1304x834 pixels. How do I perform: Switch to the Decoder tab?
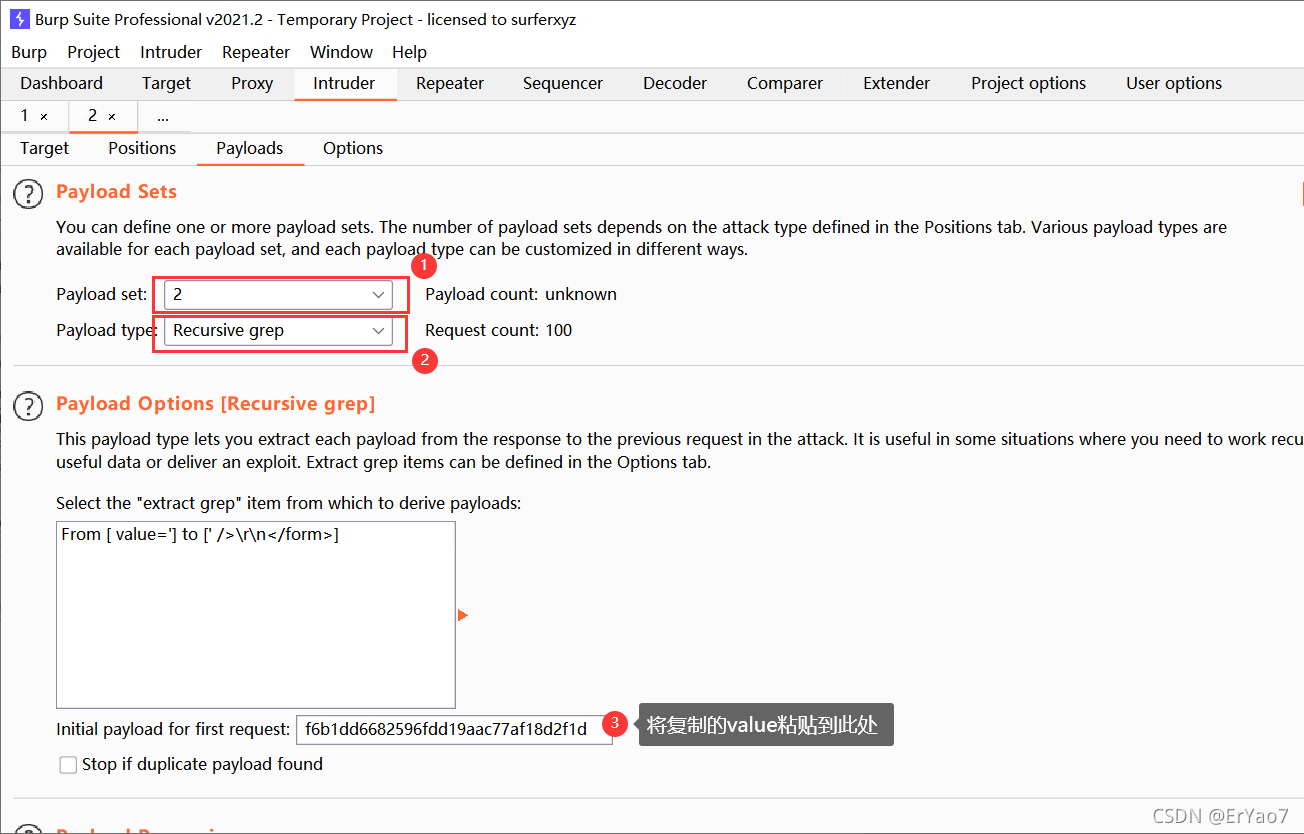pos(675,84)
